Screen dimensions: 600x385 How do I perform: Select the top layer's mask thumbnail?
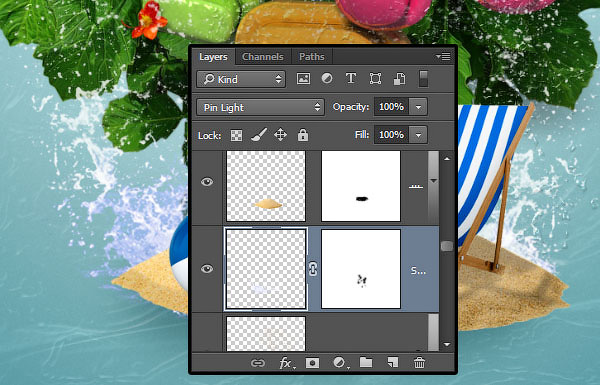pos(361,186)
